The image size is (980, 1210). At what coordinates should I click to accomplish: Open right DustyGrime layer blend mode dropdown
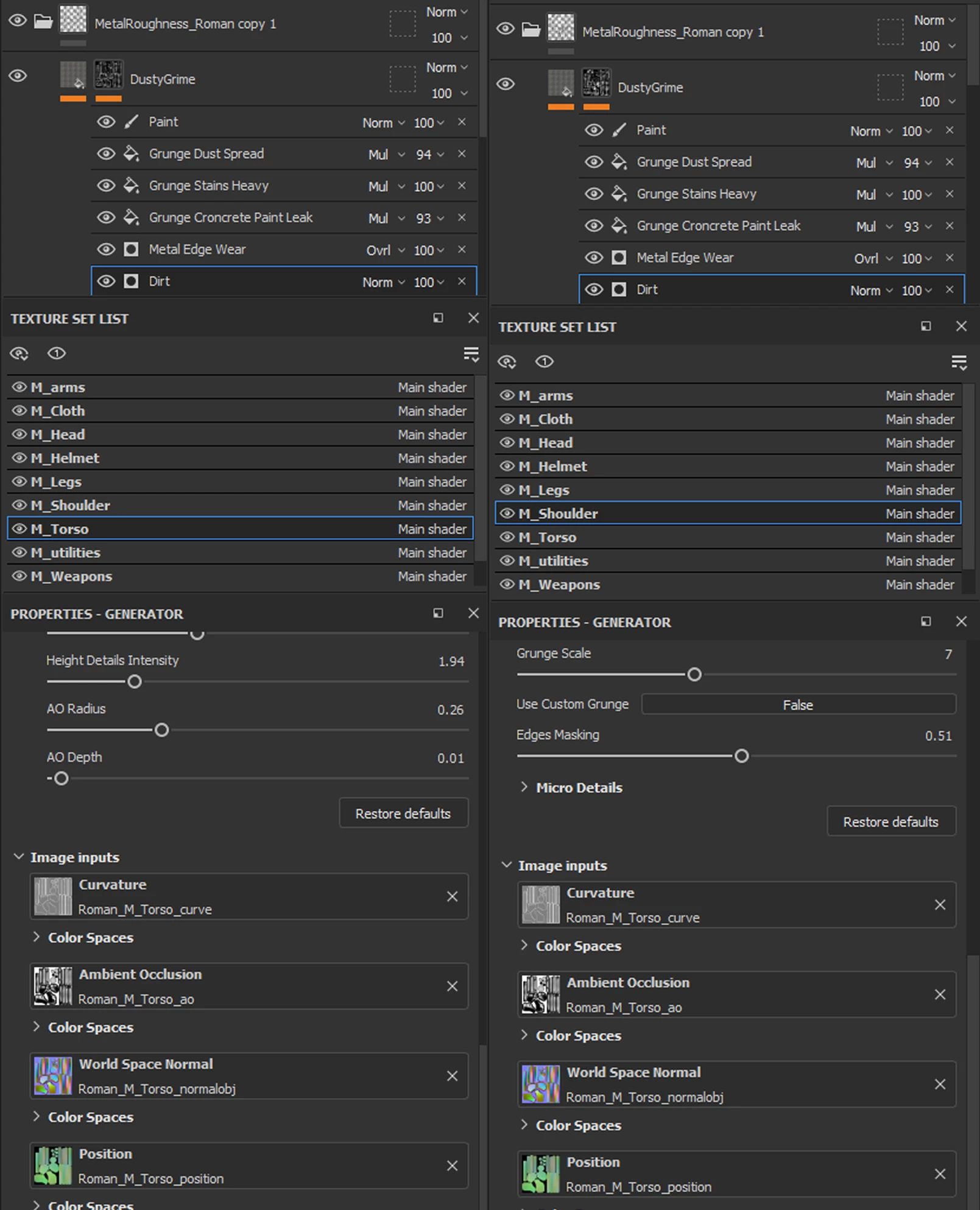[x=934, y=76]
